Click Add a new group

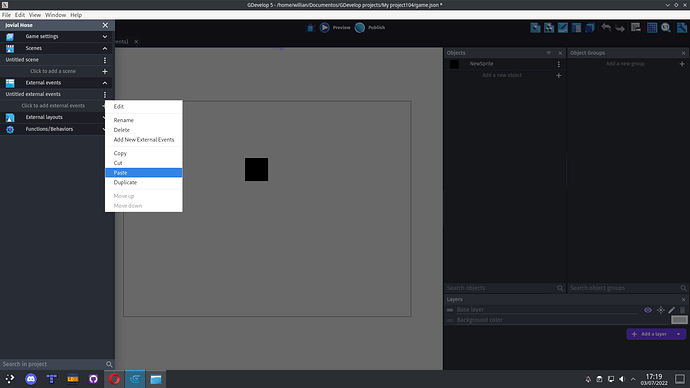coord(625,64)
